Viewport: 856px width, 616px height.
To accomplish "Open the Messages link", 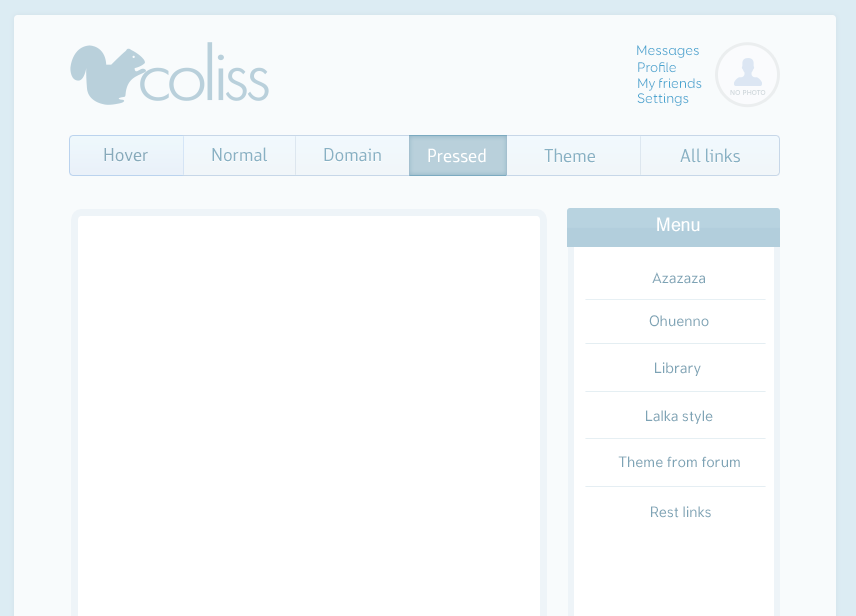I will 667,51.
